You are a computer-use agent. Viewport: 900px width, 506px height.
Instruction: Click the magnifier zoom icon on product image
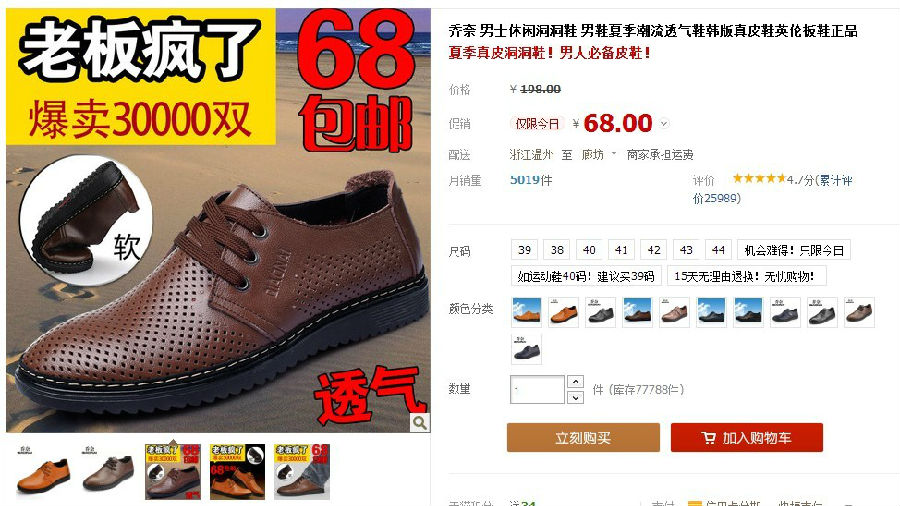pos(420,423)
